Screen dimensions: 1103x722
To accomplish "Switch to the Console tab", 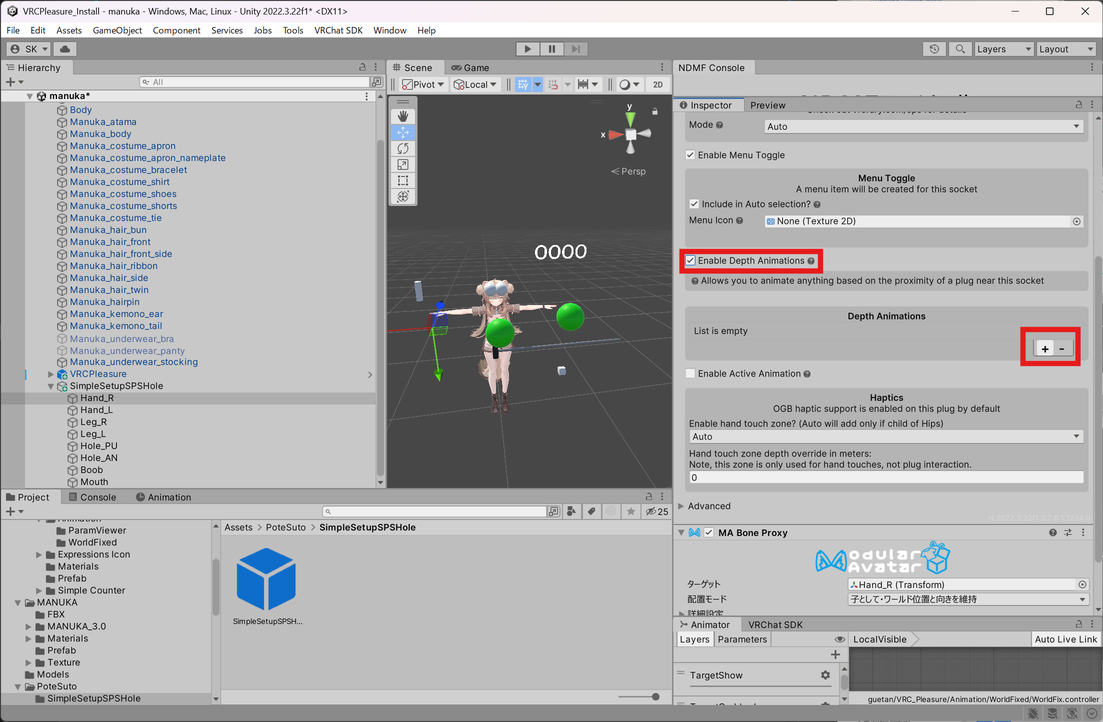I will coord(92,497).
